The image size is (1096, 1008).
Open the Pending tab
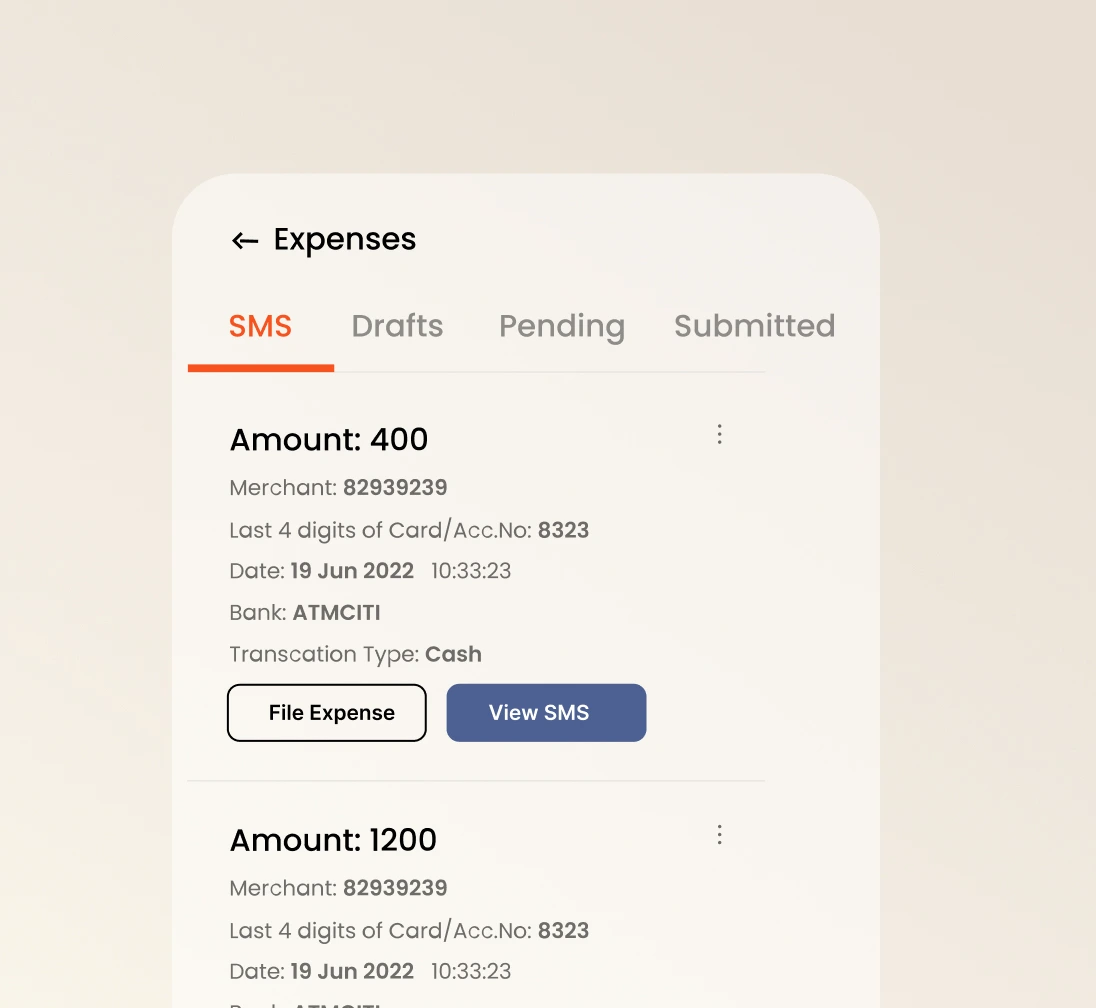561,326
